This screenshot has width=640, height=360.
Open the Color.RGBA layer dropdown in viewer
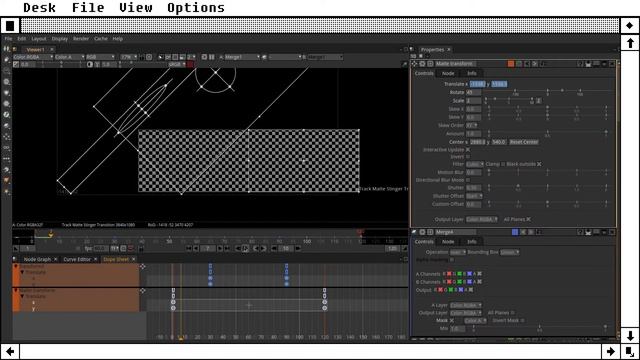(33, 57)
